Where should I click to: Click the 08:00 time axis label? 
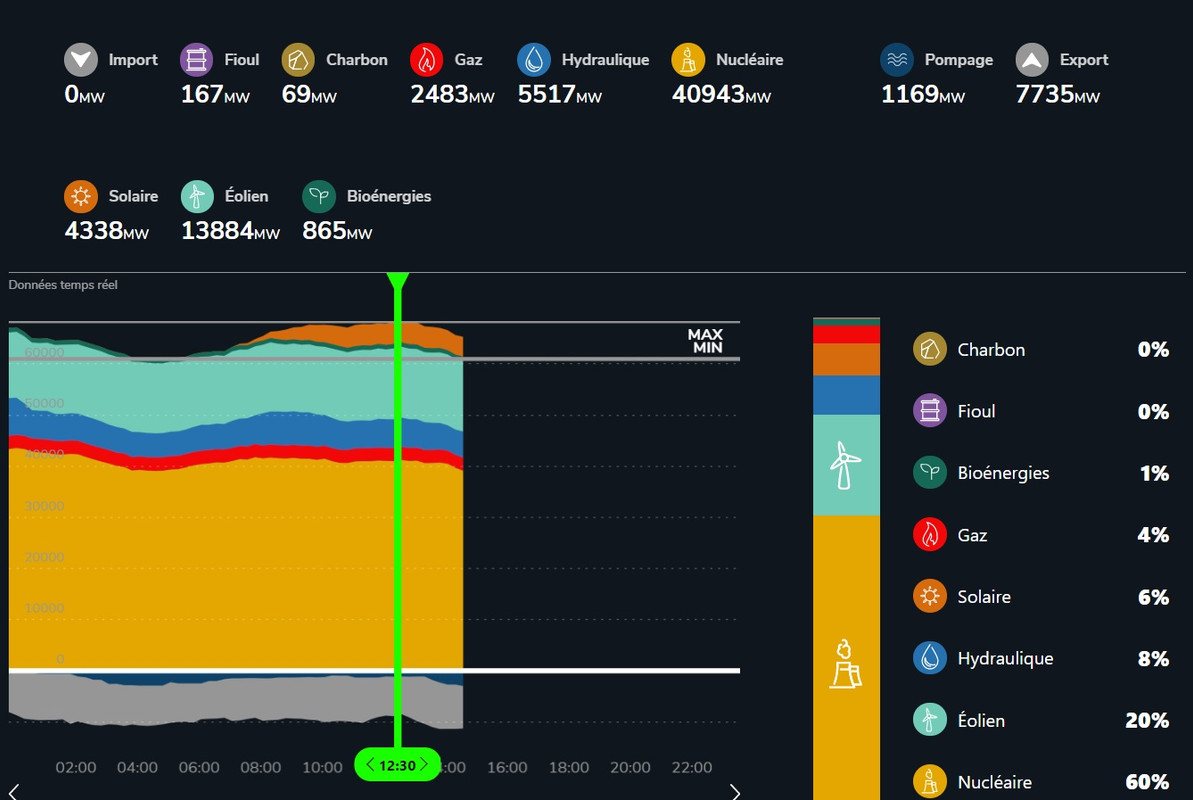(261, 767)
